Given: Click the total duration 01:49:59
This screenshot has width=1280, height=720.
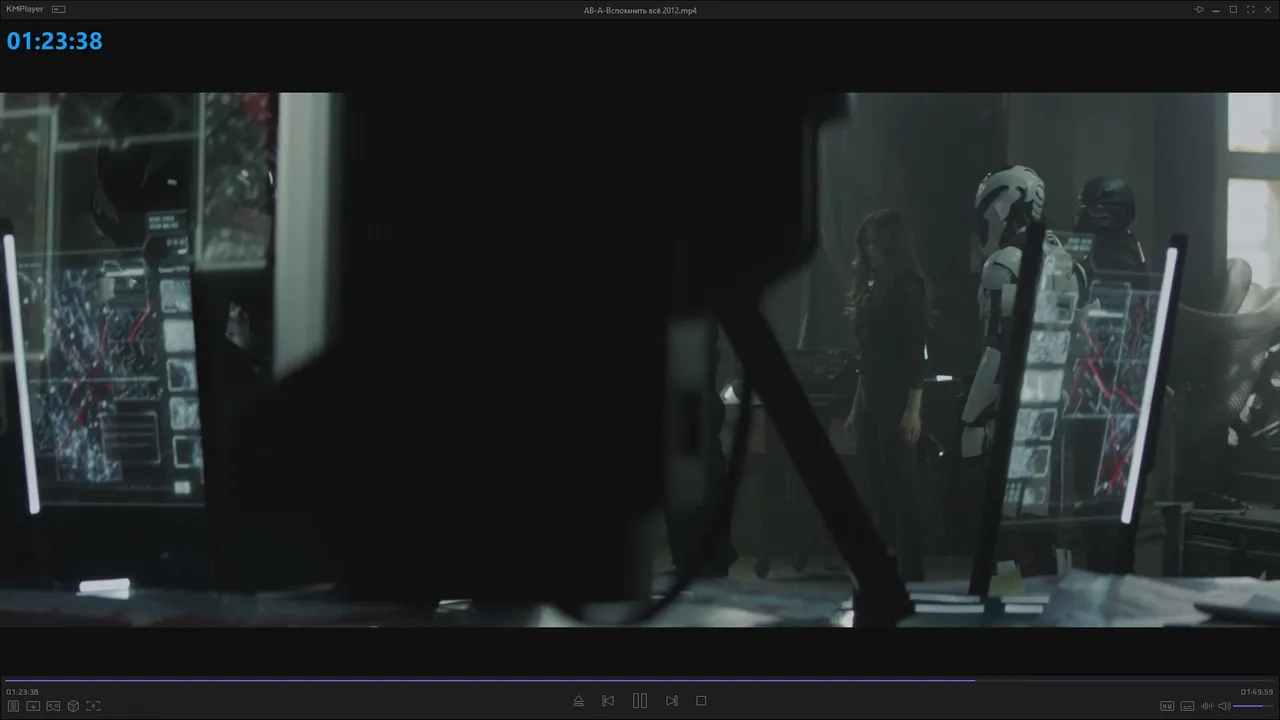Looking at the screenshot, I should [1257, 692].
